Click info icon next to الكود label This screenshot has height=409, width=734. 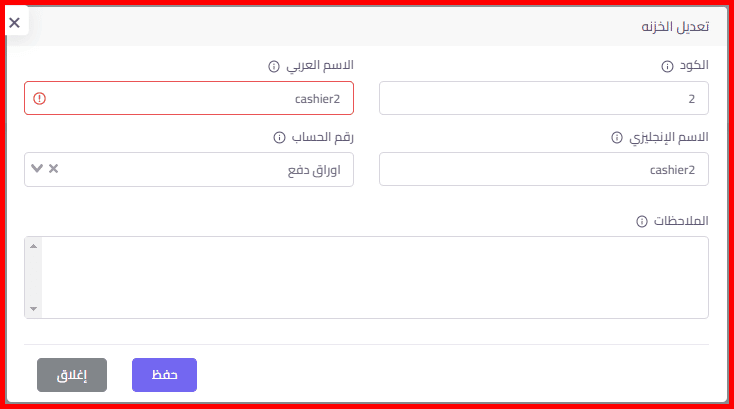(667, 66)
